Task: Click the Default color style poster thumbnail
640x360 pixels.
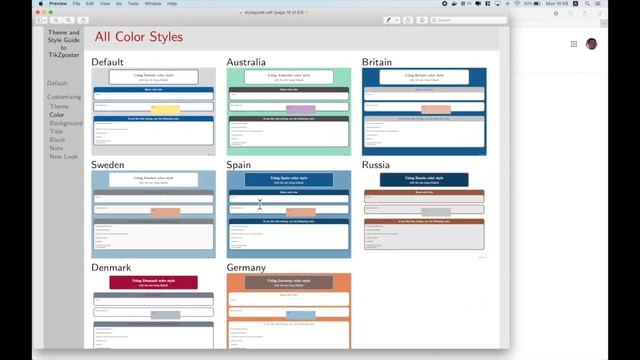Action: point(153,111)
